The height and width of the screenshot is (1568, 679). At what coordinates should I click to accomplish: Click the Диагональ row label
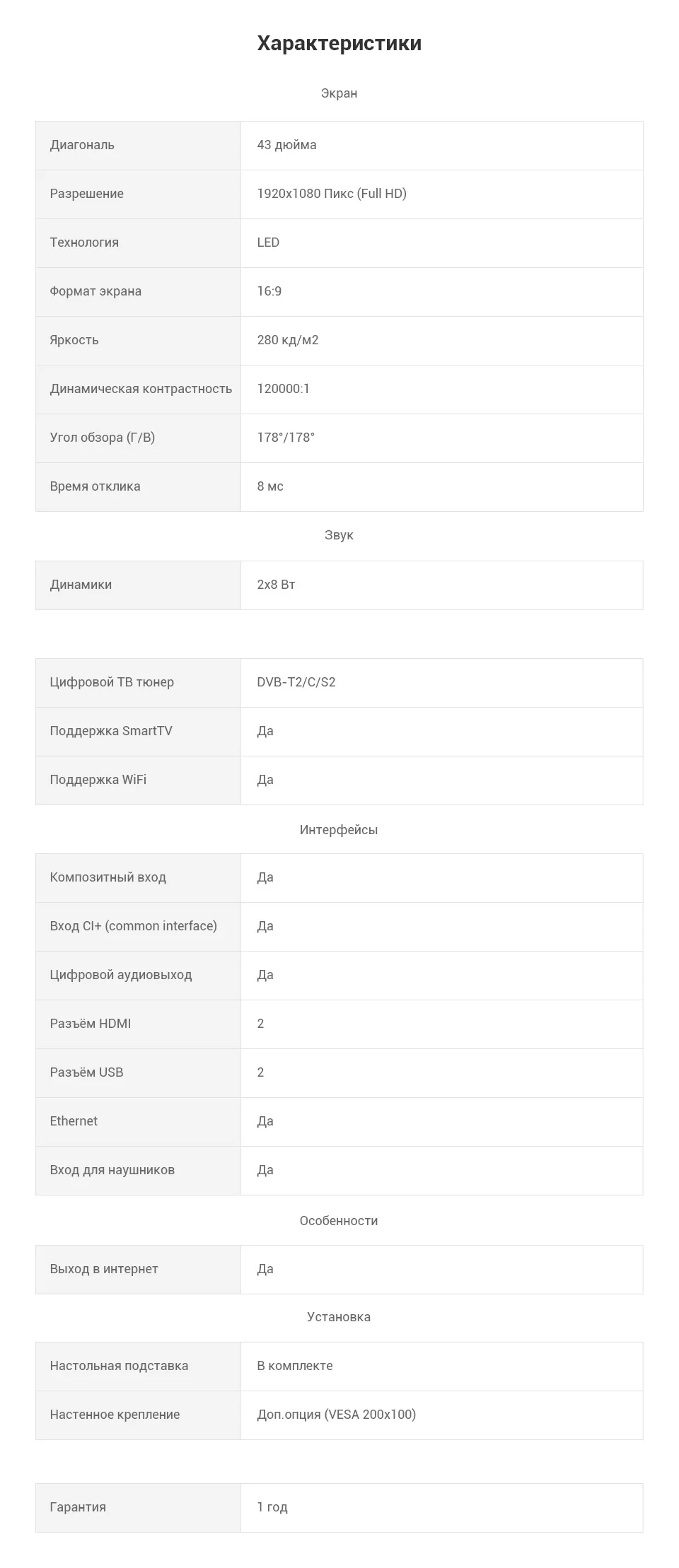(x=82, y=145)
